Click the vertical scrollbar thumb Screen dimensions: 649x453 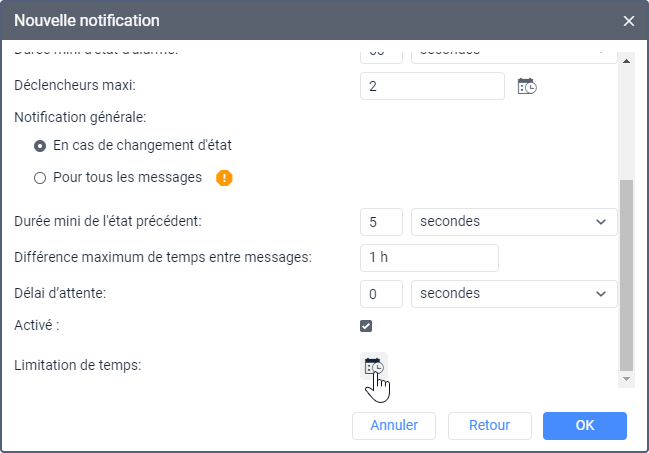tap(627, 275)
